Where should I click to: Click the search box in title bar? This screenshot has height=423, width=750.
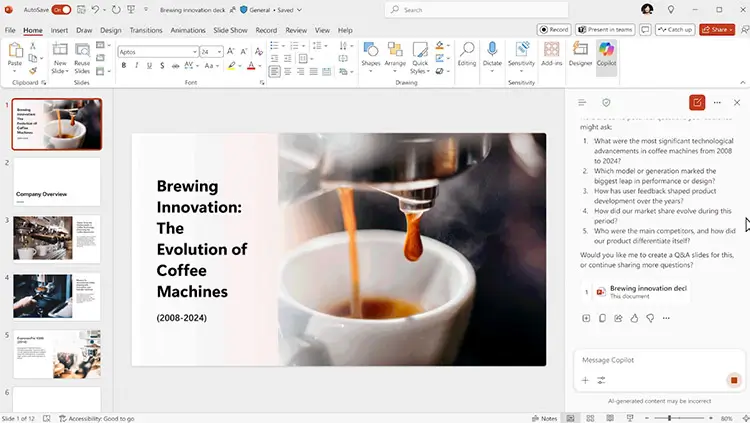[476, 10]
